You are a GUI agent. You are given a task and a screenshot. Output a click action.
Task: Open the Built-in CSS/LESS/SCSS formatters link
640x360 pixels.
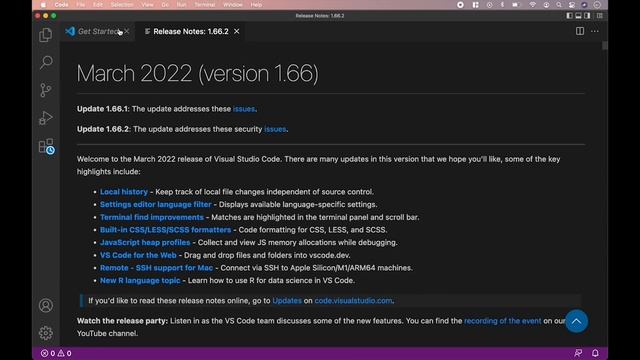tap(165, 230)
